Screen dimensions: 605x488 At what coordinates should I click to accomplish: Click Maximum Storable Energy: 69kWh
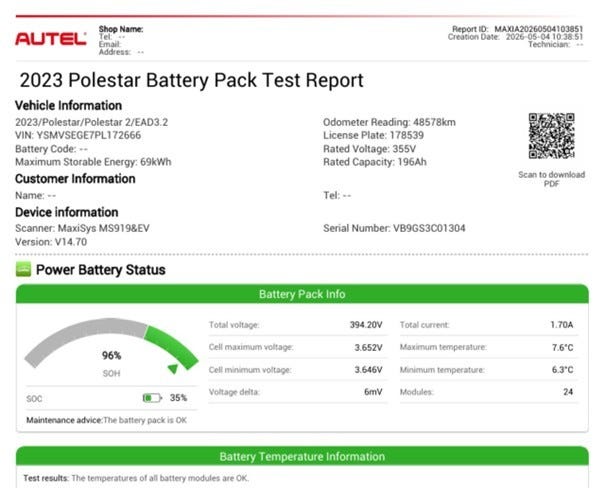click(x=93, y=162)
